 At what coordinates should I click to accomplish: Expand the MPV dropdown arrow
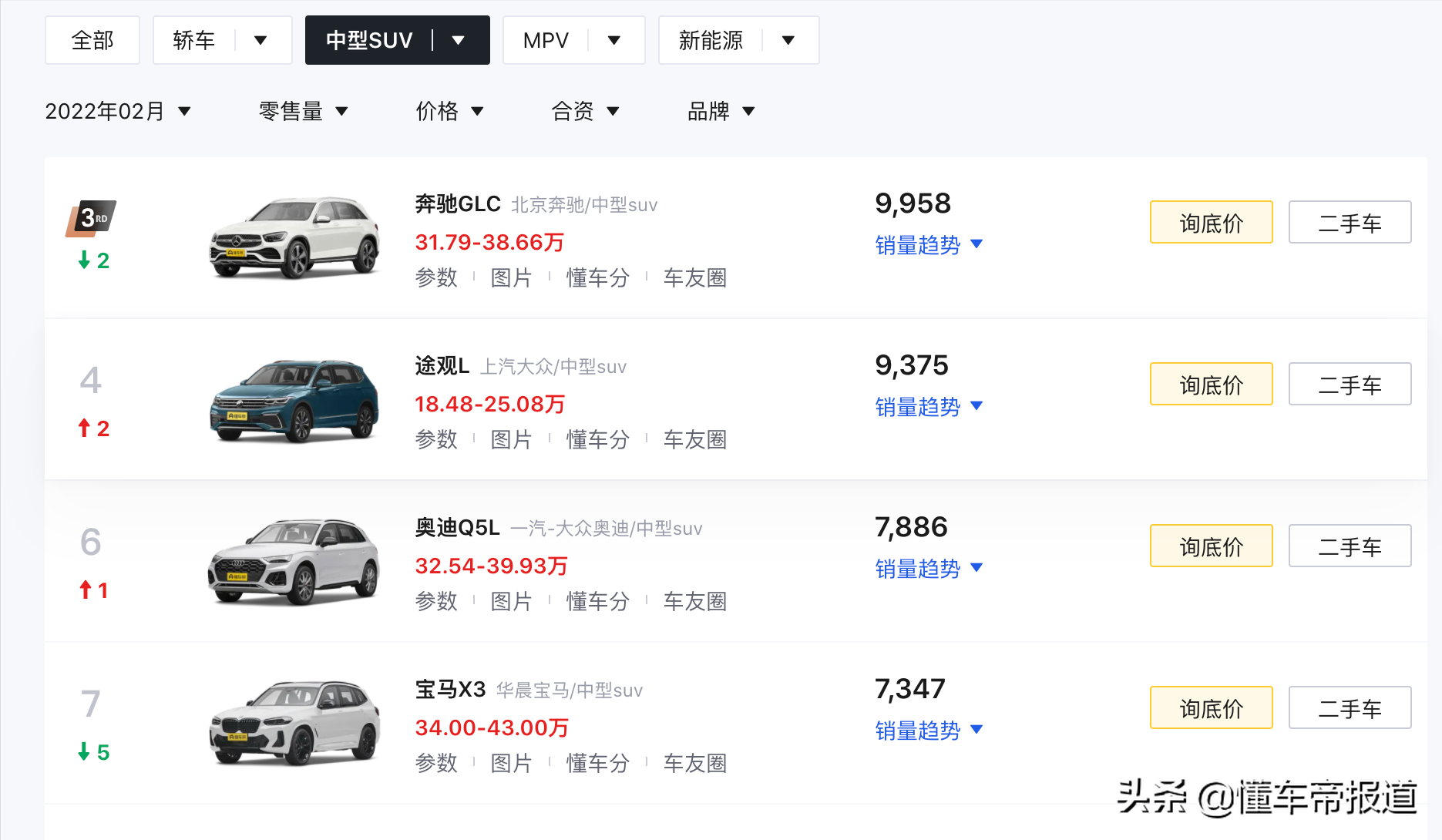coord(614,40)
